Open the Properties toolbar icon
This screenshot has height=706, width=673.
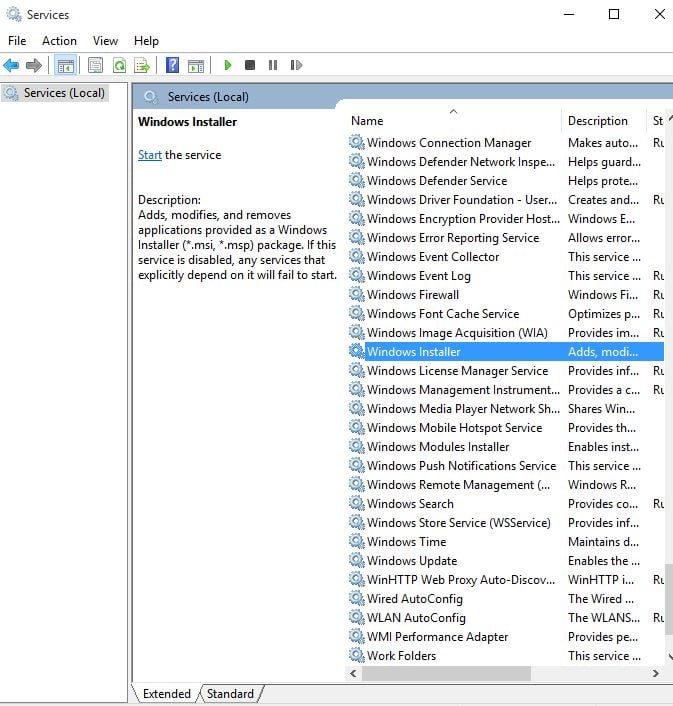(95, 66)
